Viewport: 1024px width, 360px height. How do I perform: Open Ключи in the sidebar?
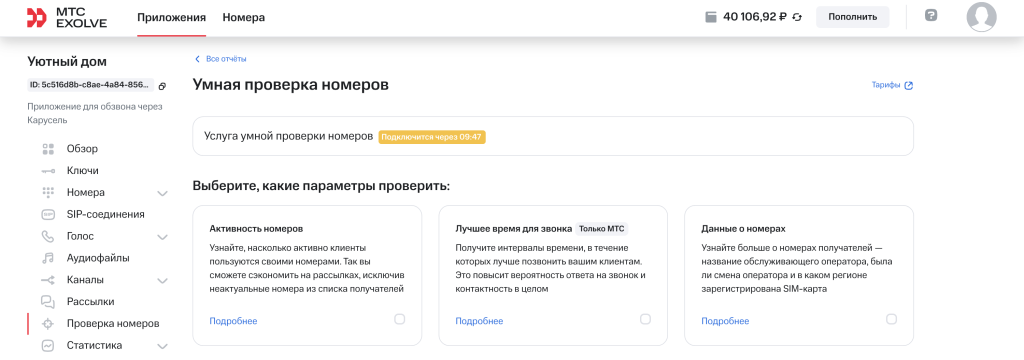(82, 171)
